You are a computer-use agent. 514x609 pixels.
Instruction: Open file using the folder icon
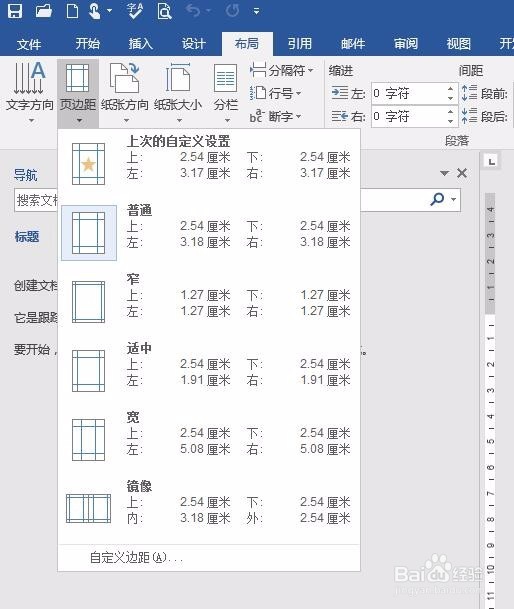pyautogui.click(x=44, y=10)
